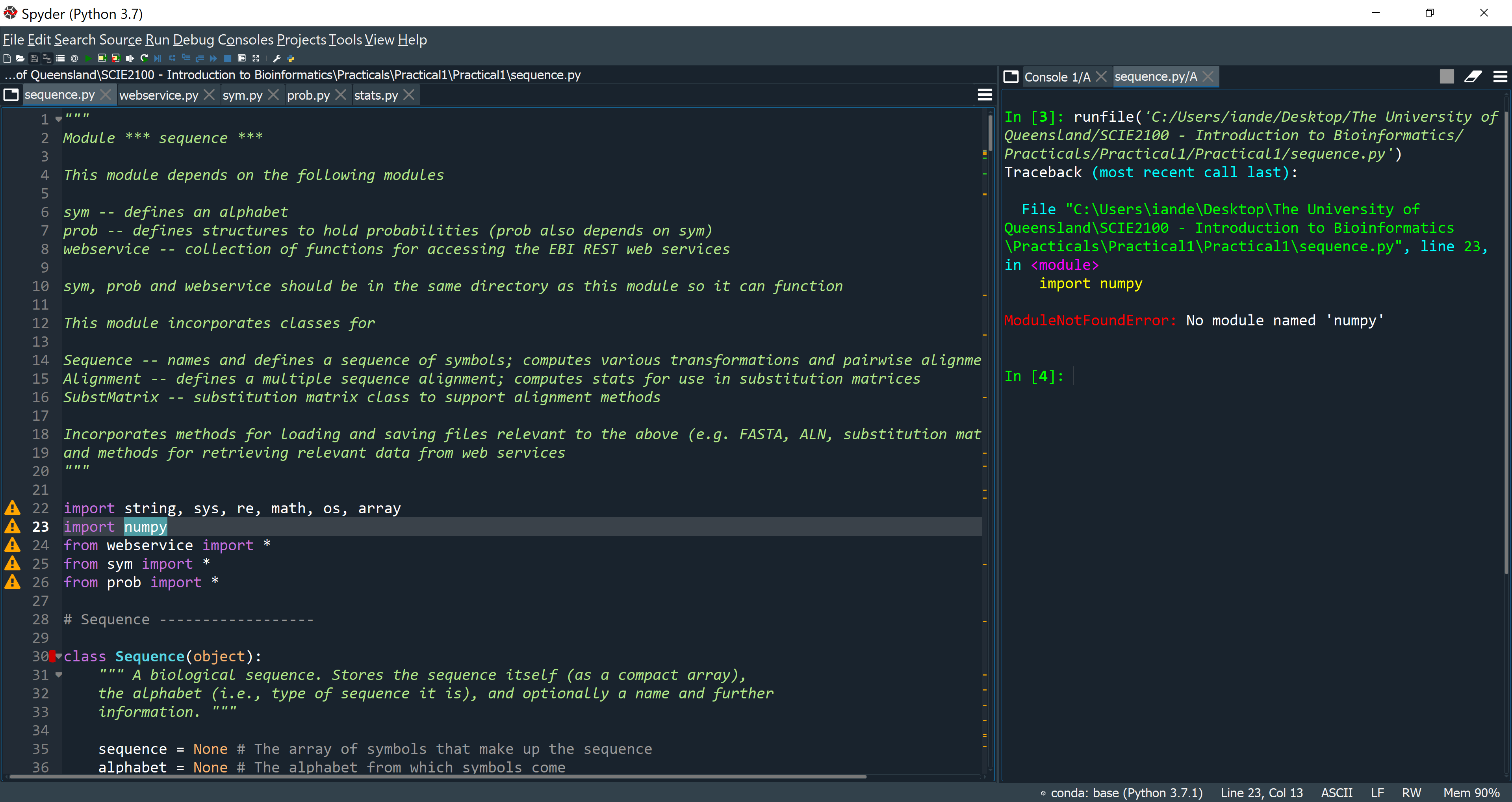Click the Save file icon in the toolbar
This screenshot has width=1512, height=802.
33,58
